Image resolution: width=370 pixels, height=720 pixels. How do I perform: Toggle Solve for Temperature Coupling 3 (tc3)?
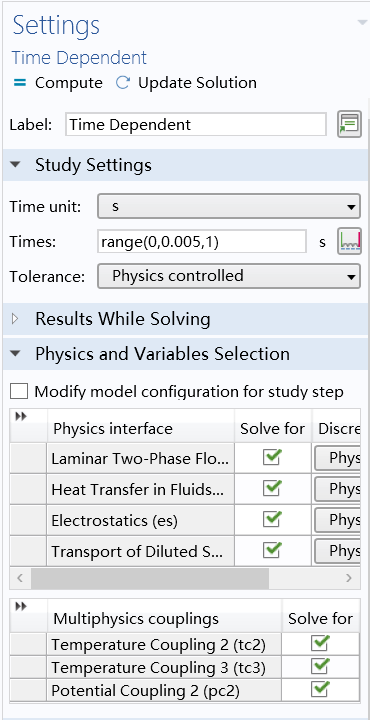click(320, 666)
